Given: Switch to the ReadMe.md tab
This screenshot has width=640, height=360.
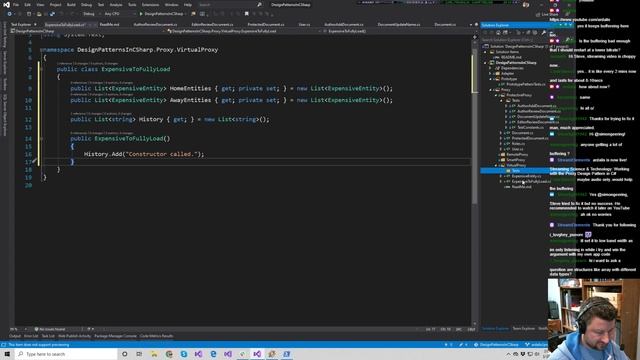Looking at the screenshot, I should [x=109, y=24].
